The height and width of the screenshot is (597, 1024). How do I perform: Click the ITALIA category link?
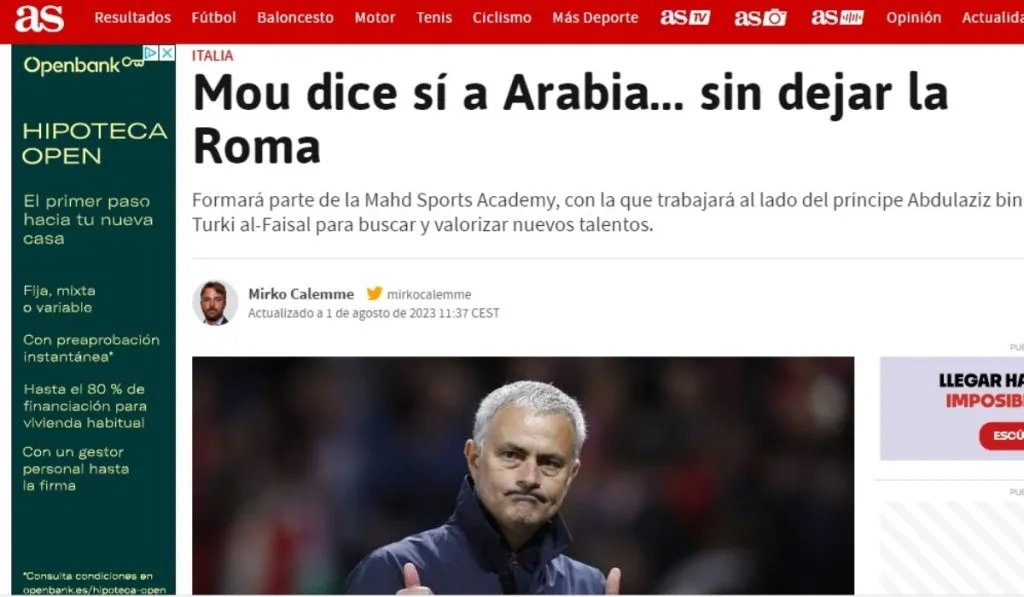tap(212, 56)
